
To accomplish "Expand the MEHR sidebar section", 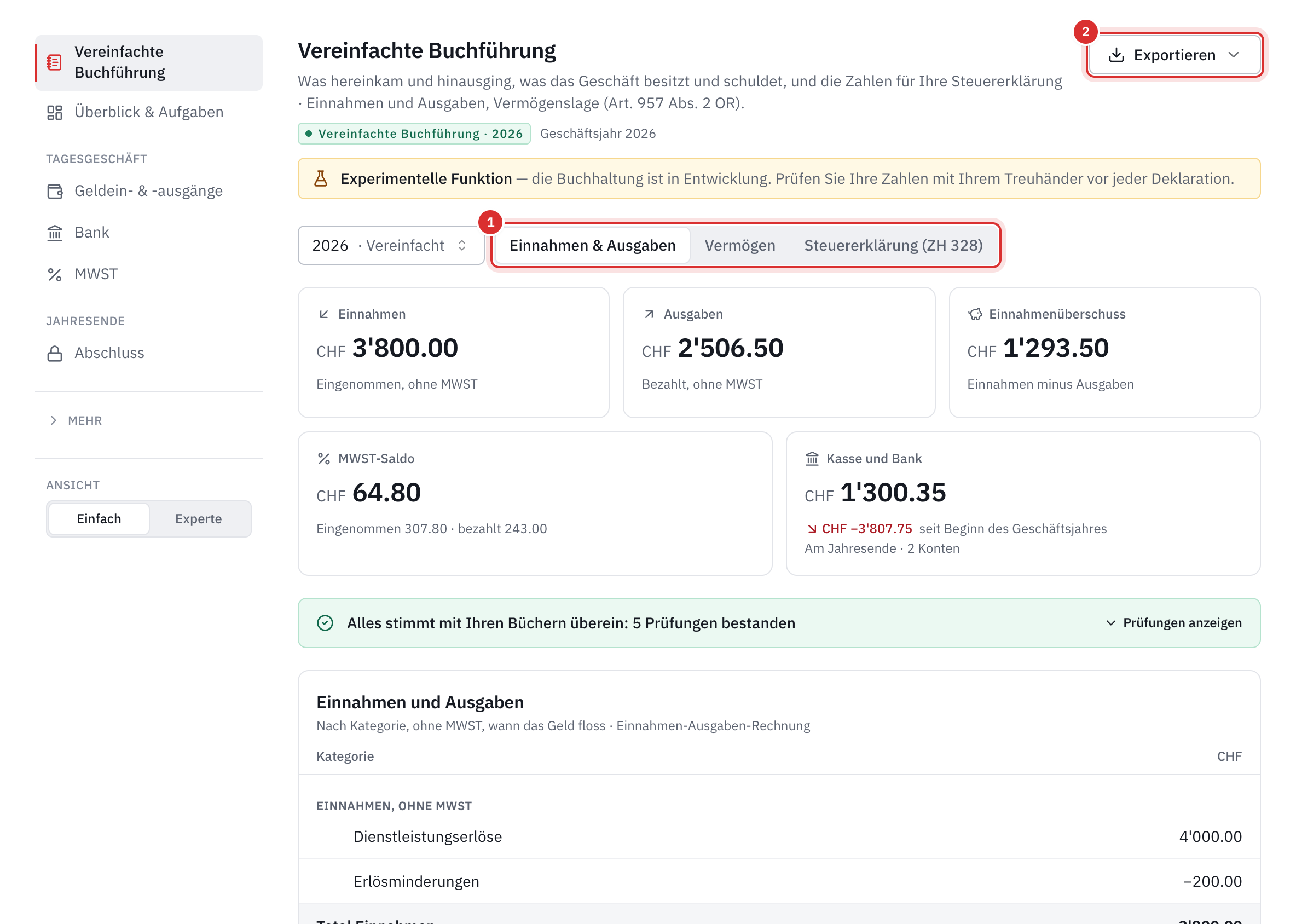I will point(76,420).
